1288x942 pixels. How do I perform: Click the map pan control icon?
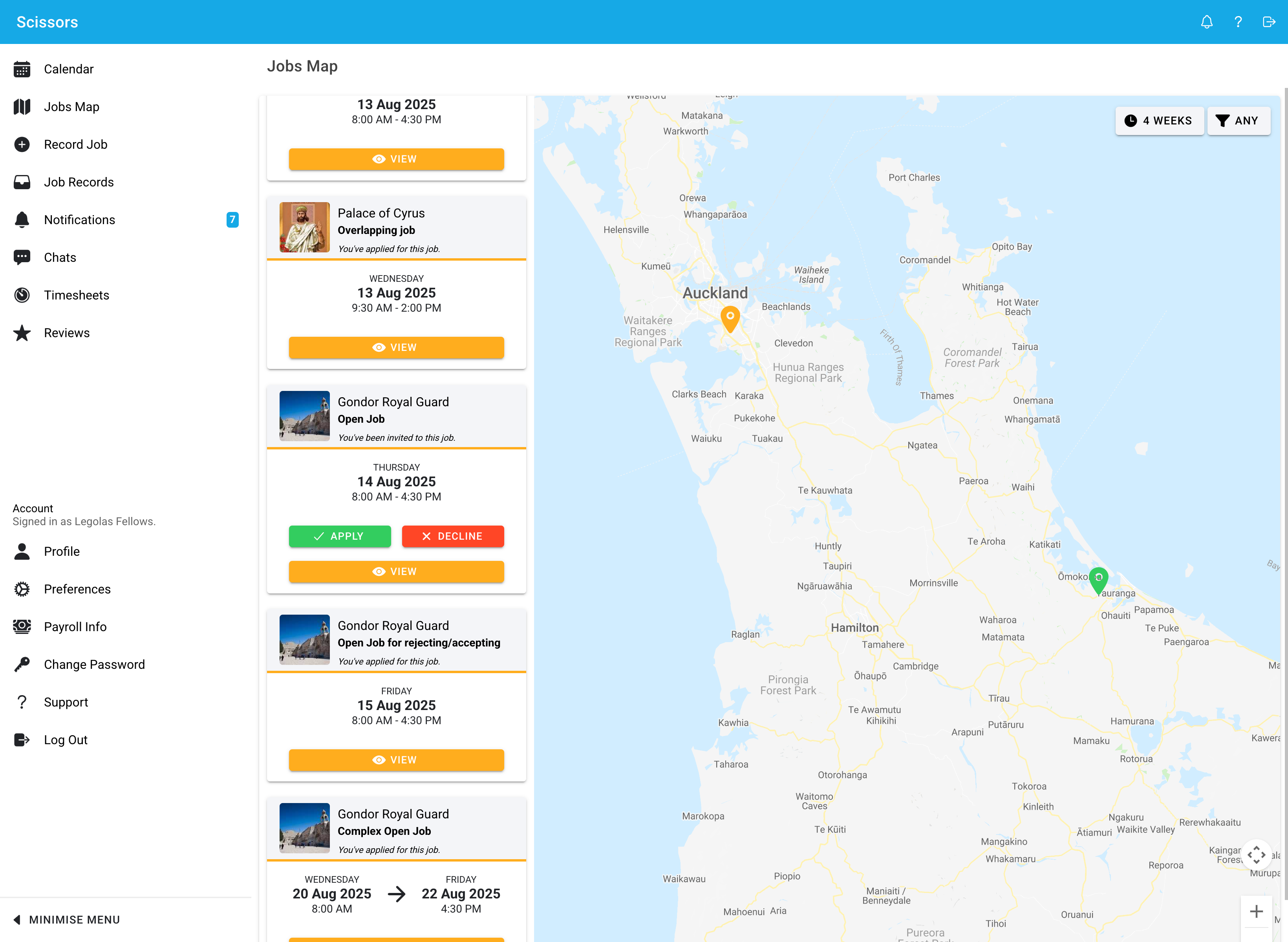point(1256,854)
